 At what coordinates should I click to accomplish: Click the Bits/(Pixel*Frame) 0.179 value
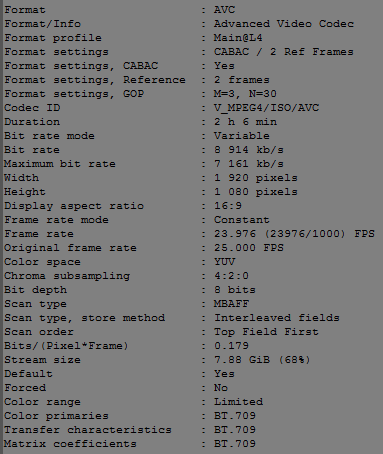pos(231,346)
